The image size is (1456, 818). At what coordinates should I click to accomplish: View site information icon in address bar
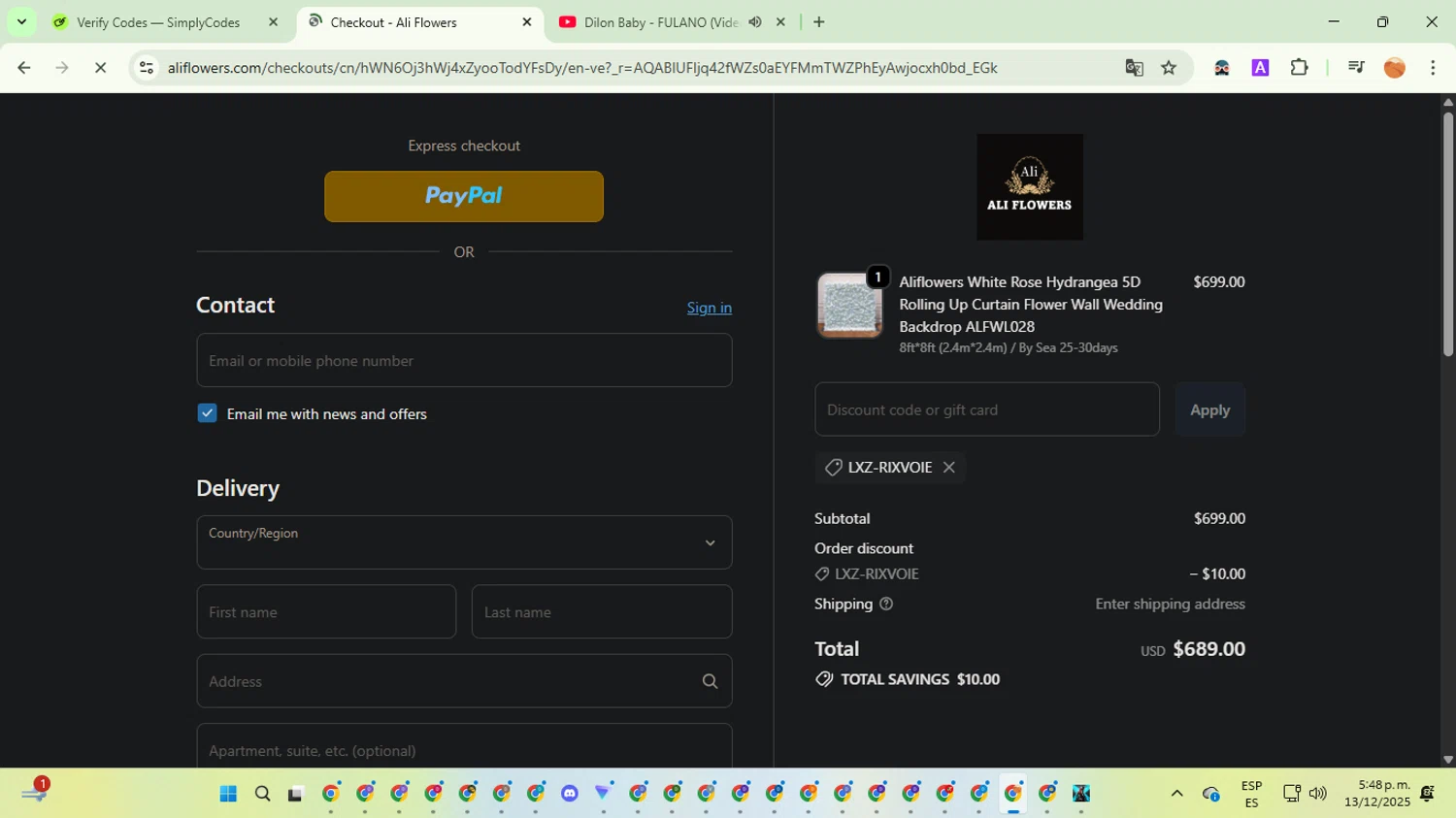tap(147, 68)
